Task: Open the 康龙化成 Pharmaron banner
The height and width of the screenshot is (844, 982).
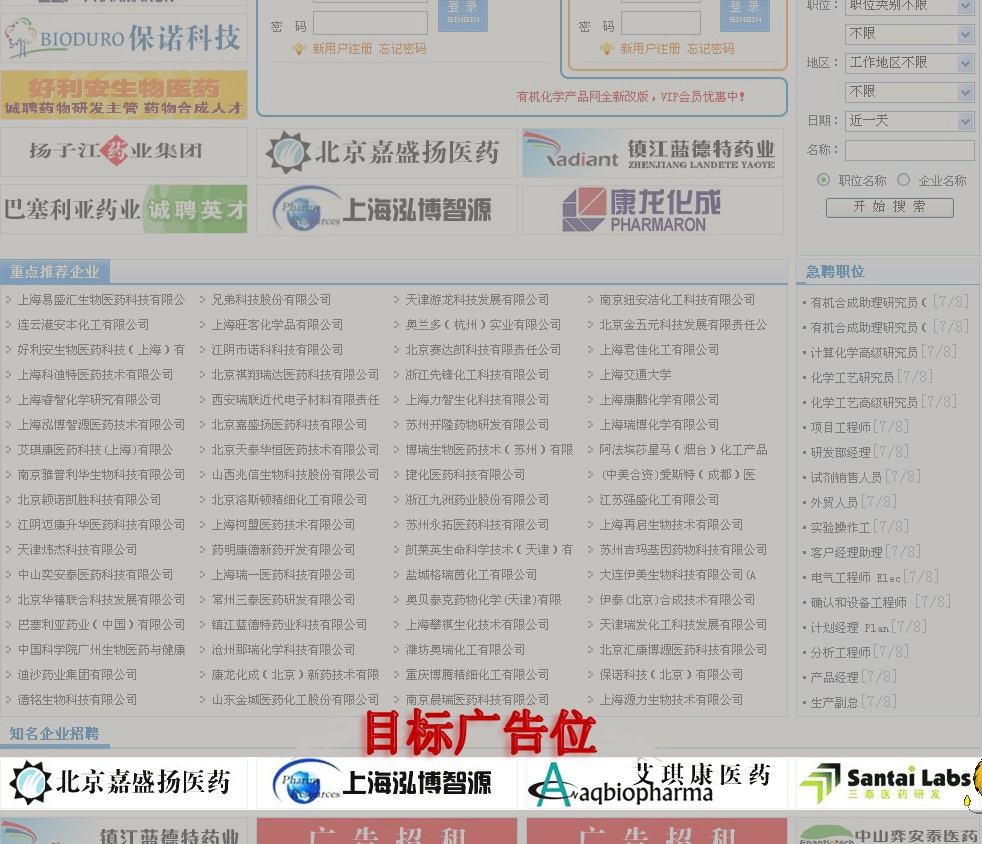Action: point(653,210)
